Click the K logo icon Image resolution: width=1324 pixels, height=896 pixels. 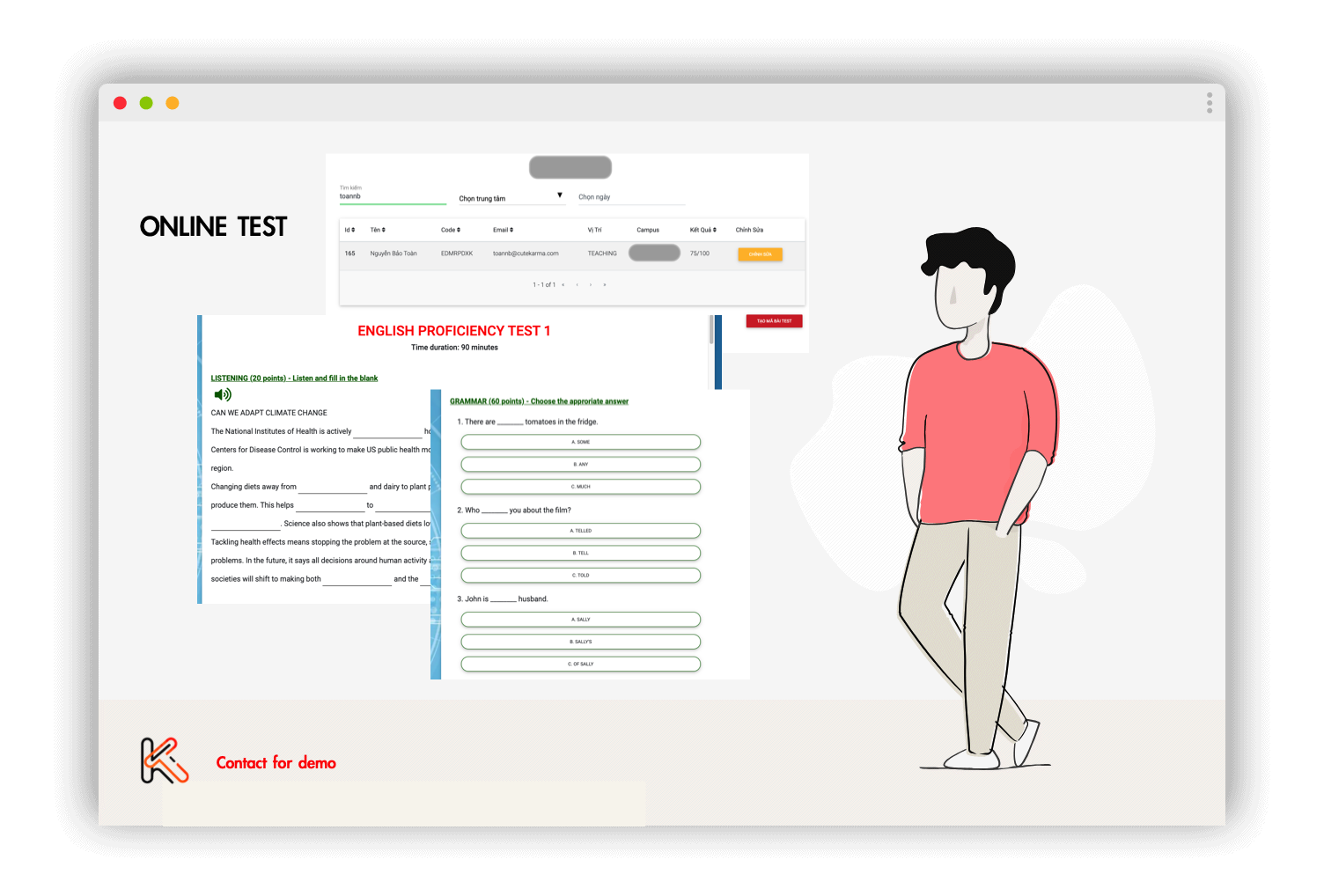click(165, 760)
